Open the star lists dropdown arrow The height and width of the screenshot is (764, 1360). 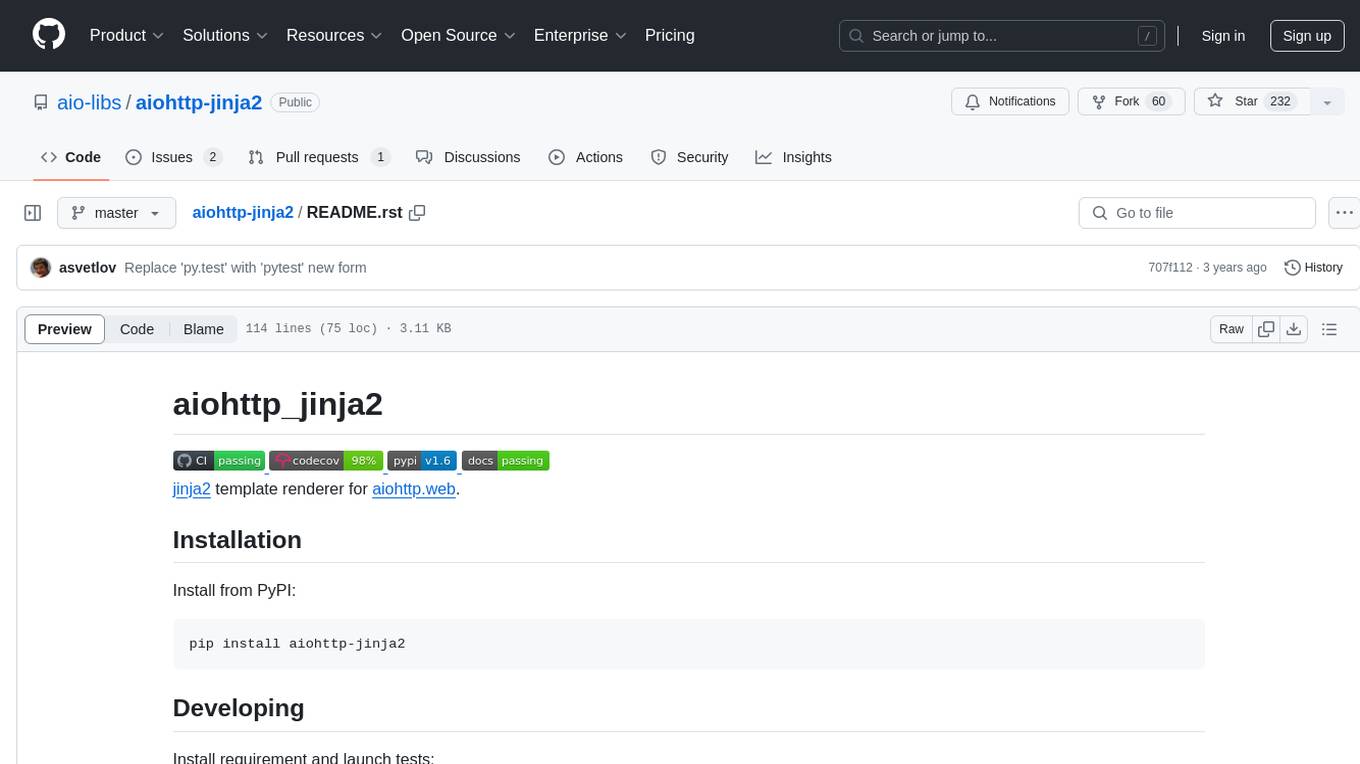[1327, 102]
